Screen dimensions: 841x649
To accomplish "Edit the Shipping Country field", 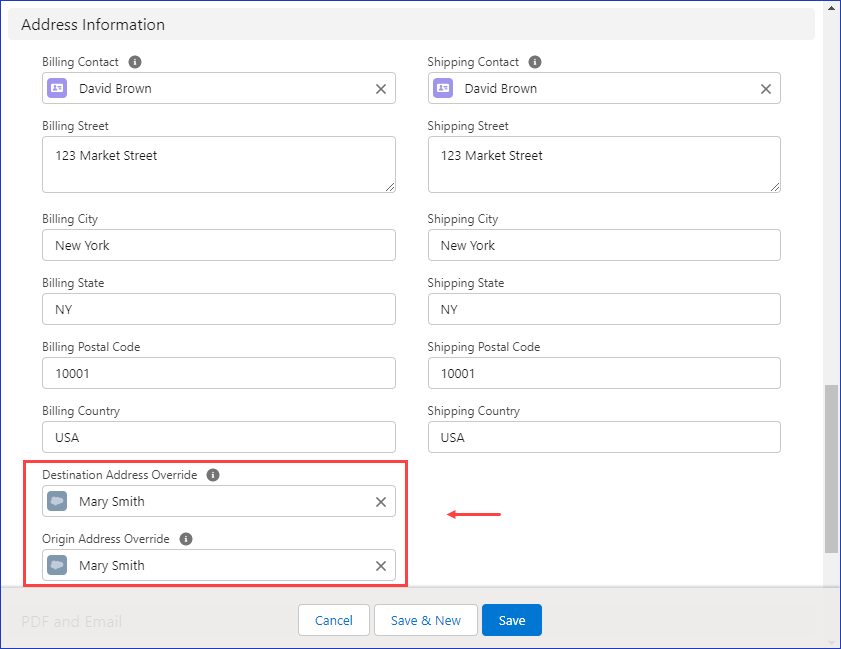I will click(604, 437).
